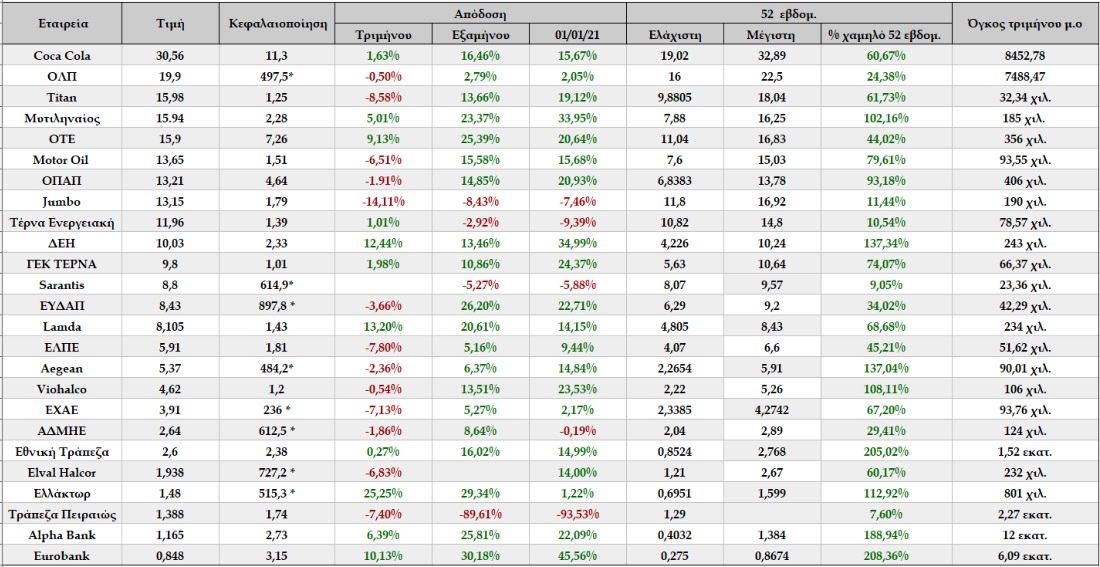
Task: Click the Απόδοση group header
Action: click(x=480, y=13)
